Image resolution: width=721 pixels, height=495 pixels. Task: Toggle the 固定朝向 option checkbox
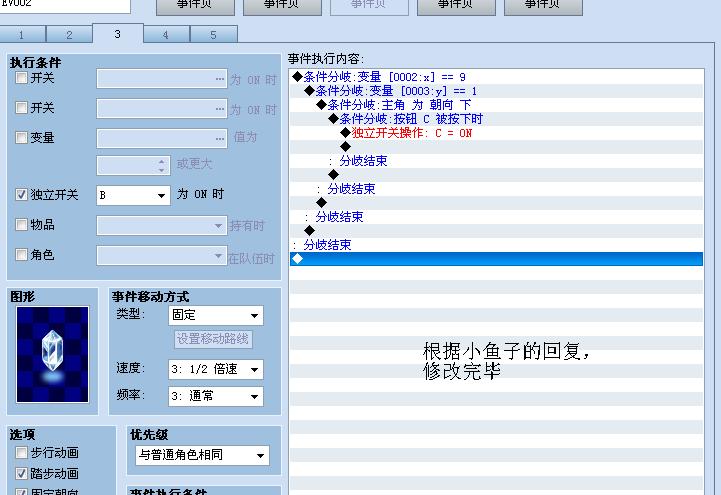coord(21,492)
